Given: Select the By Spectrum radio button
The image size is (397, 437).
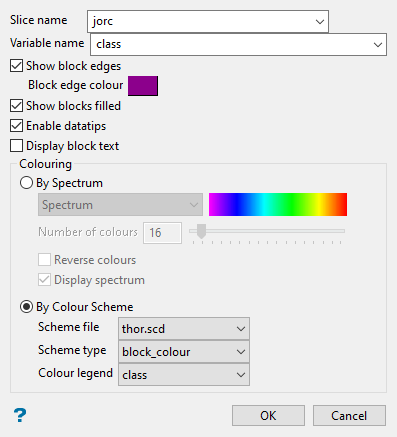Looking at the screenshot, I should [x=26, y=183].
